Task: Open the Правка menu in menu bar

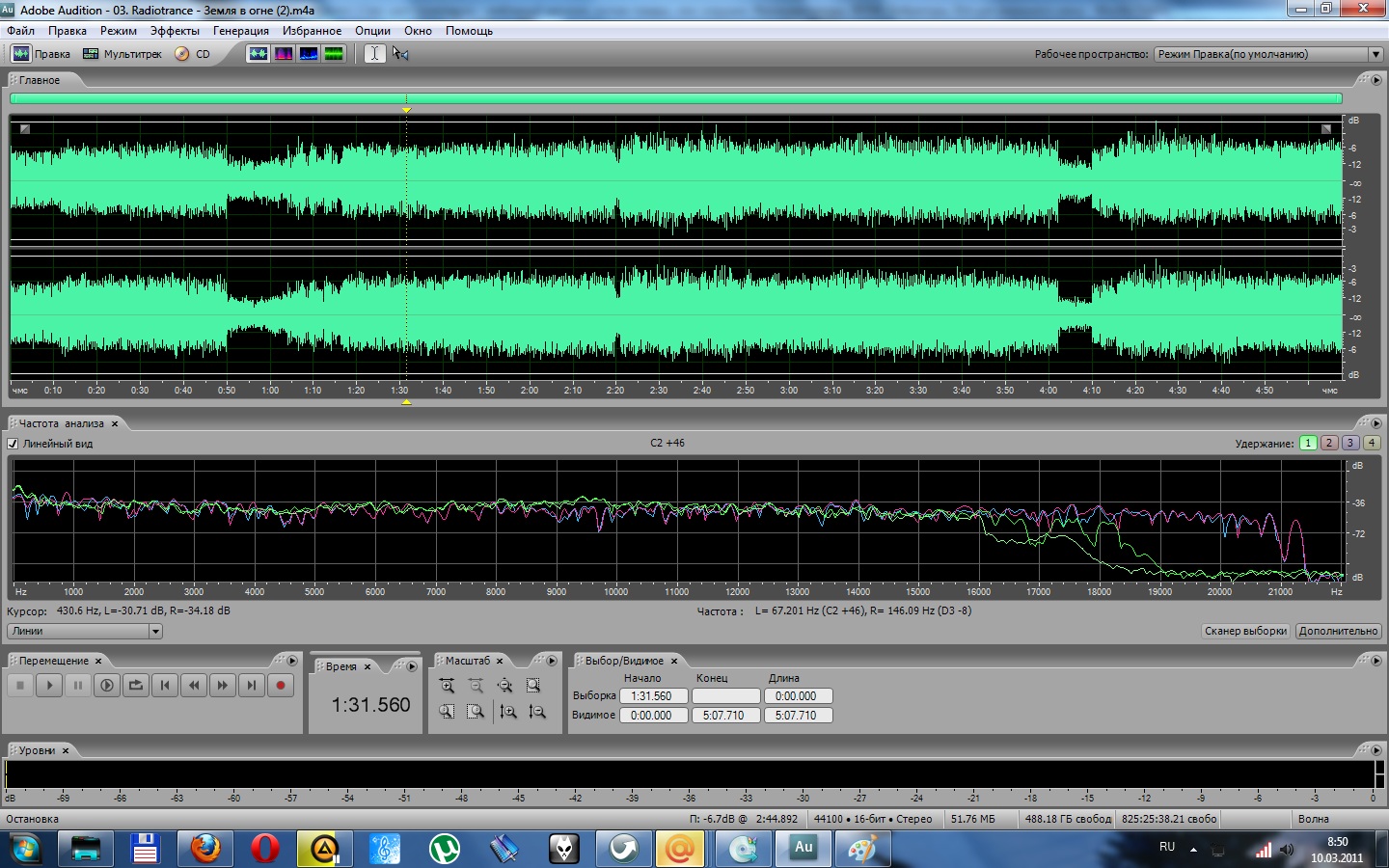Action: (68, 31)
